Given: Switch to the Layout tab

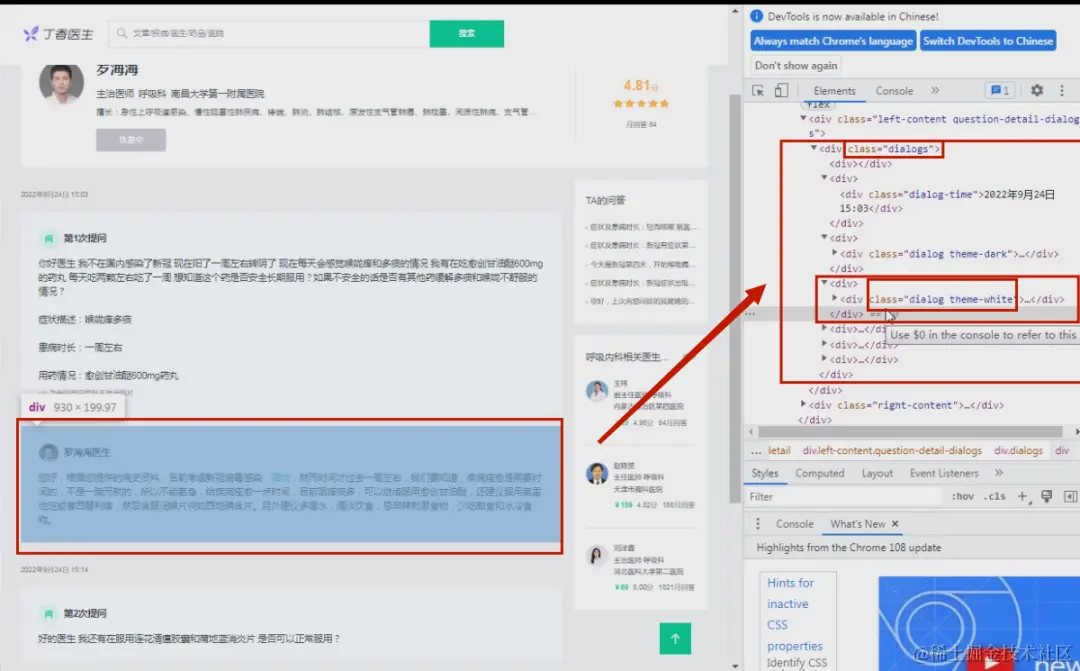Looking at the screenshot, I should coord(877,473).
